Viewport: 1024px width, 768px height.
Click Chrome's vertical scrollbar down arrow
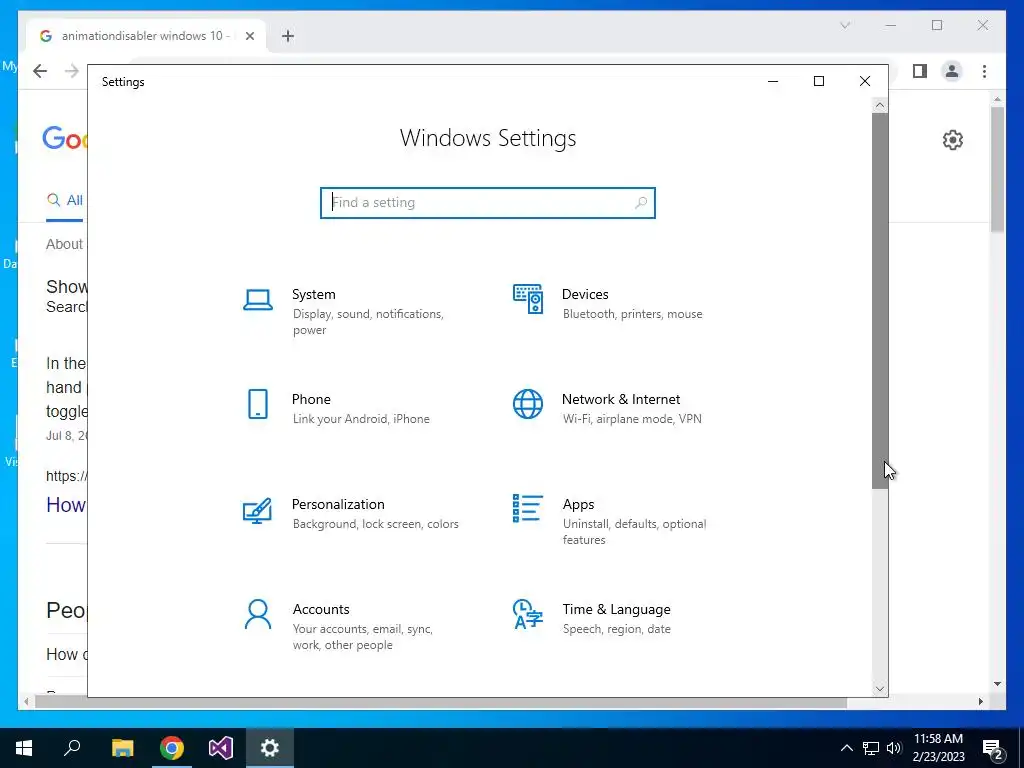[997, 684]
